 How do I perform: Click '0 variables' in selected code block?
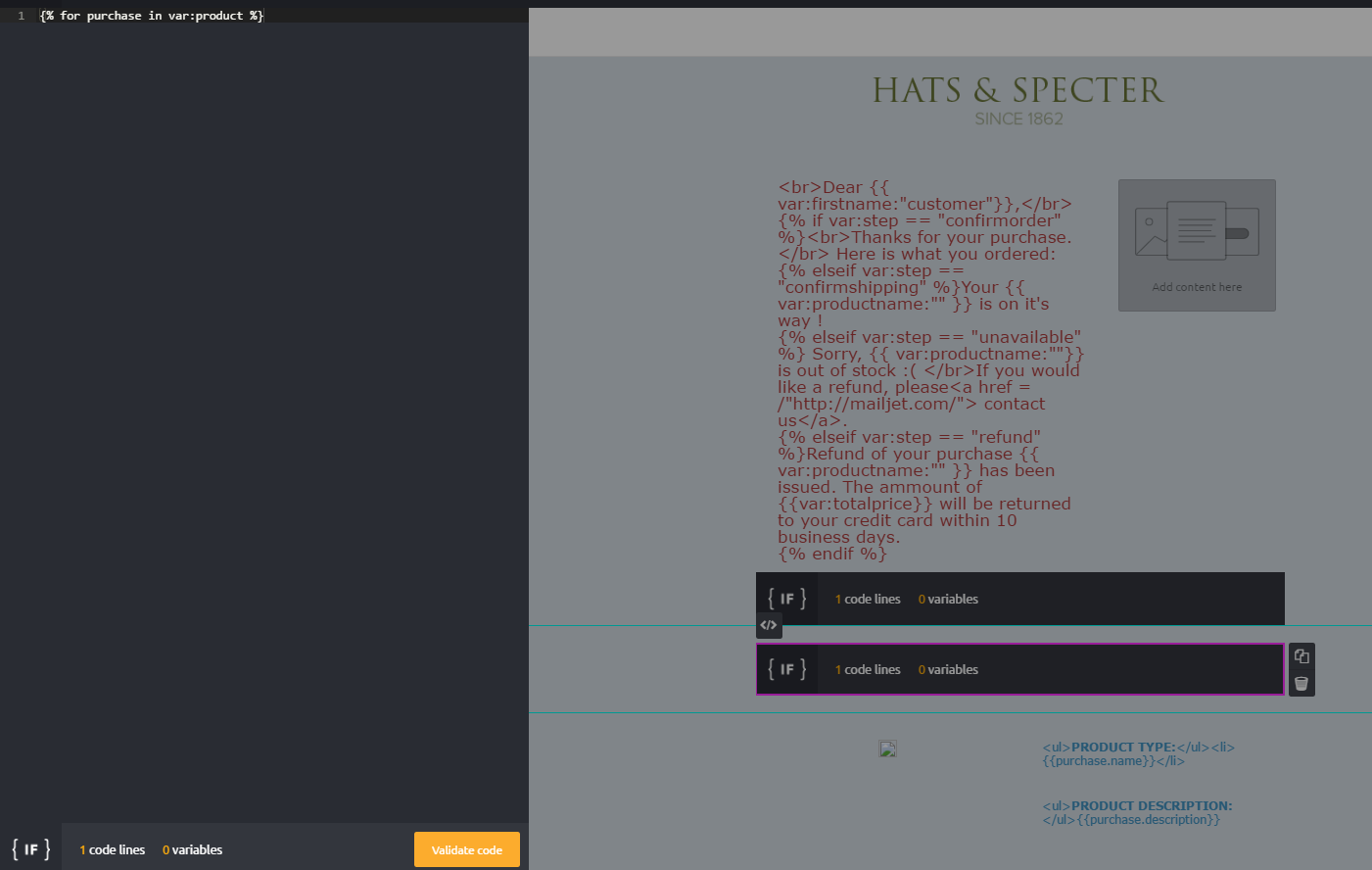pyautogui.click(x=948, y=669)
